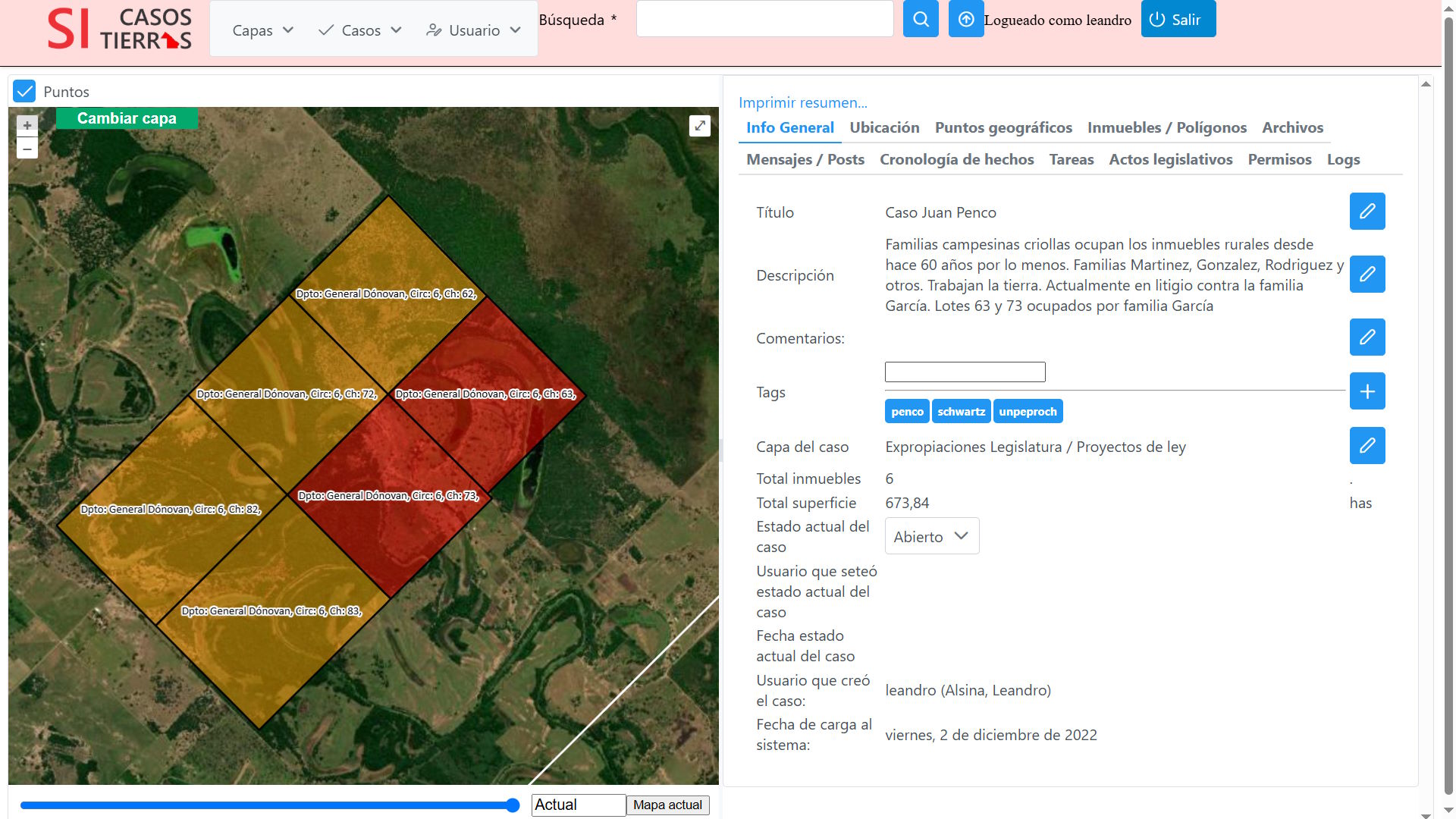Open the Usuario dropdown menu
Screen dimensions: 1456x819
click(x=473, y=30)
